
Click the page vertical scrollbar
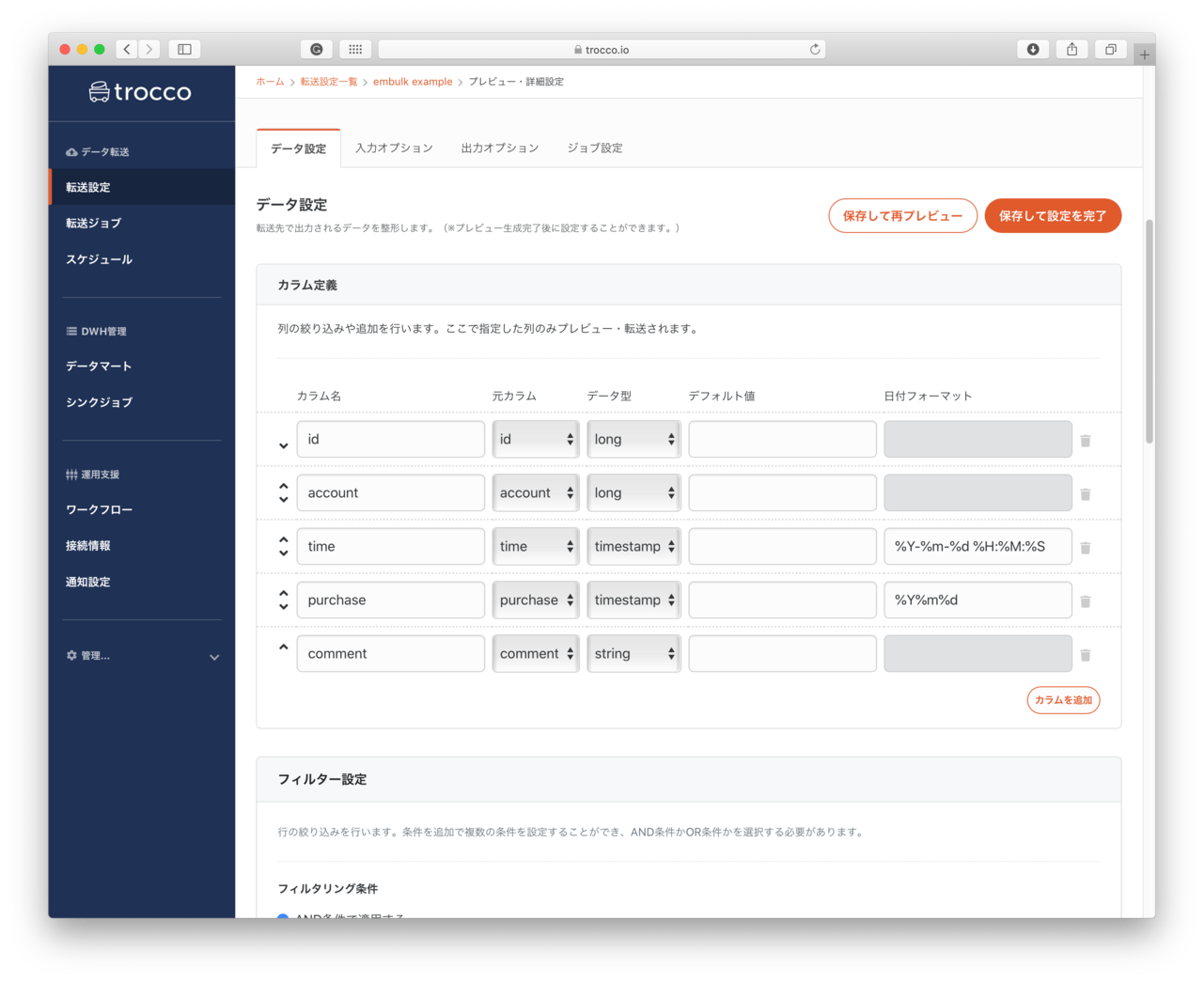1149,331
